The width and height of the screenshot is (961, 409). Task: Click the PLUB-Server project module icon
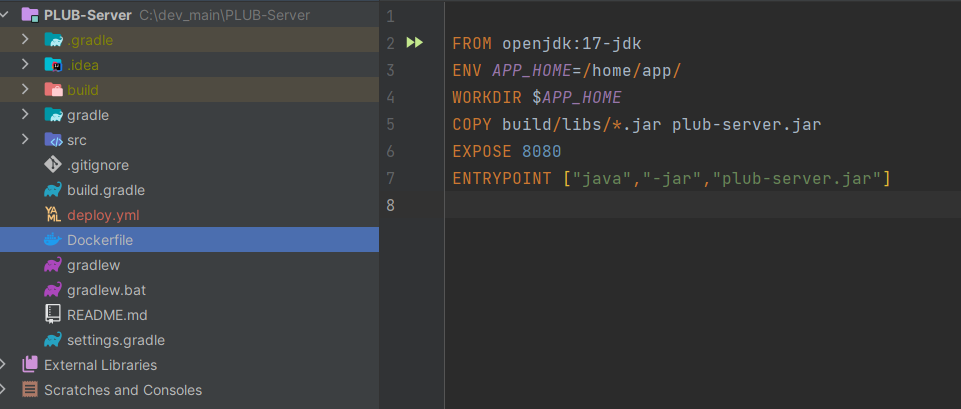click(x=30, y=15)
